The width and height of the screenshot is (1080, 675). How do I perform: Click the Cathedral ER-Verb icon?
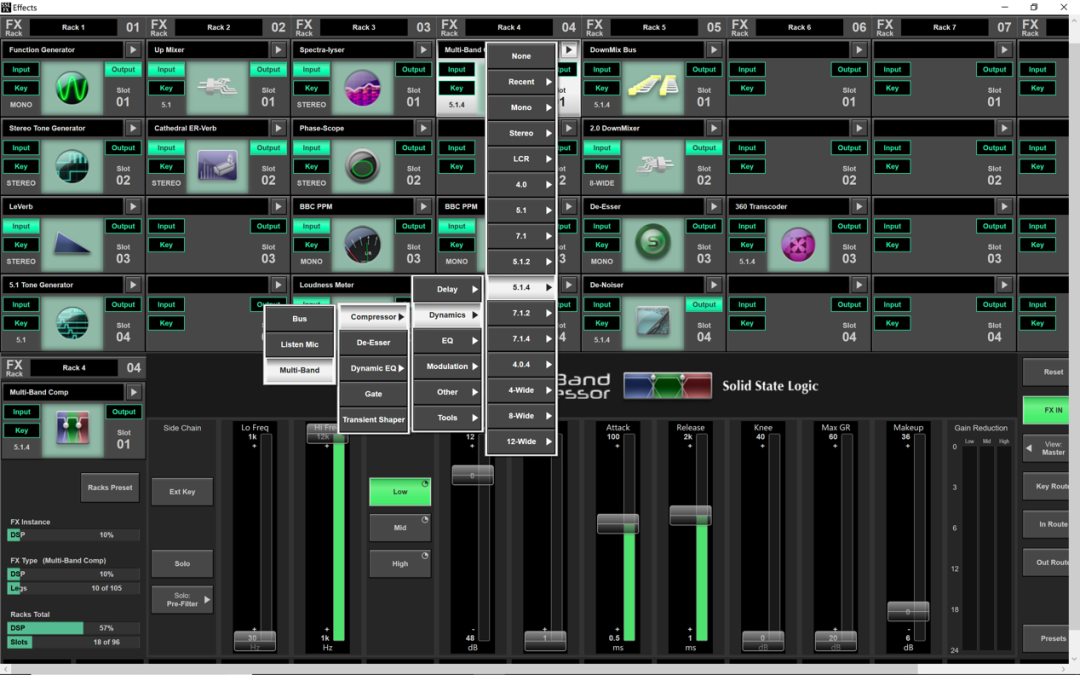[x=218, y=166]
